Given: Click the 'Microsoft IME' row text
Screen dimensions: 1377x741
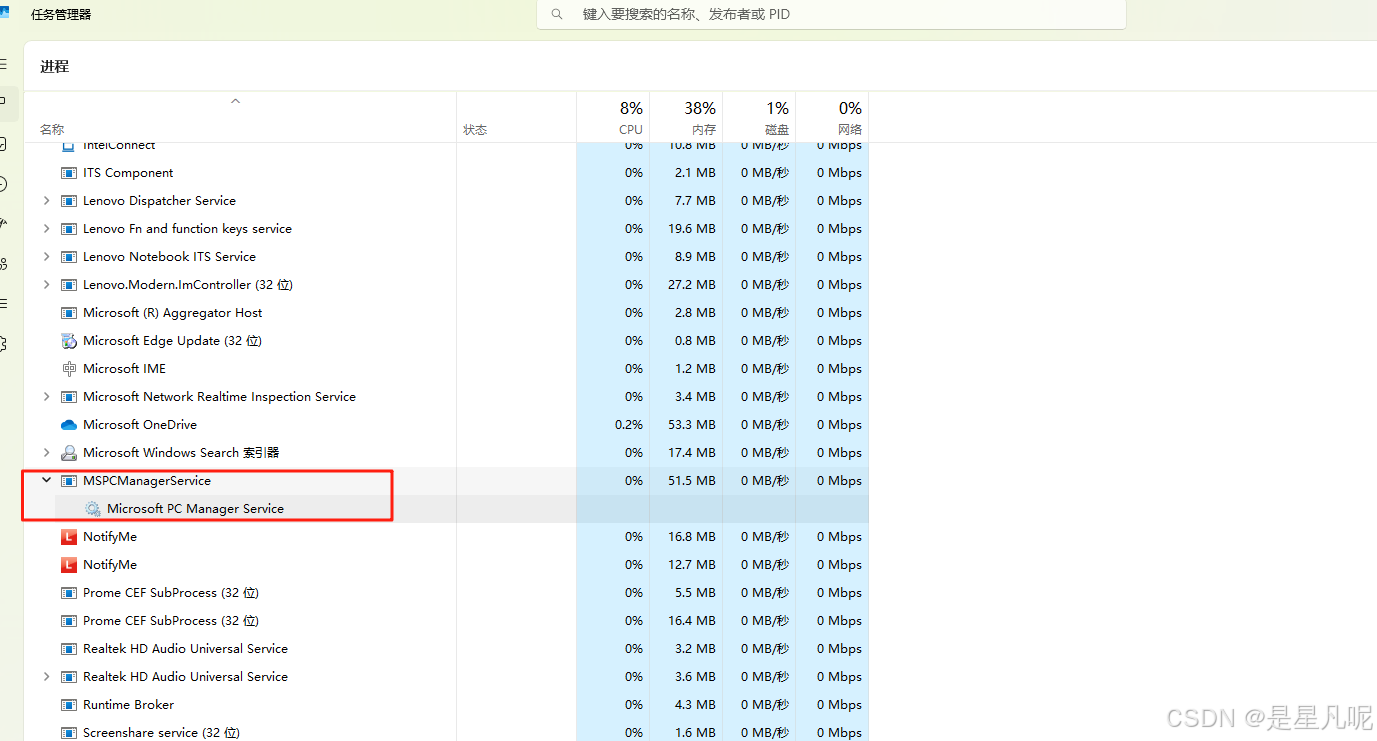Looking at the screenshot, I should [x=124, y=369].
